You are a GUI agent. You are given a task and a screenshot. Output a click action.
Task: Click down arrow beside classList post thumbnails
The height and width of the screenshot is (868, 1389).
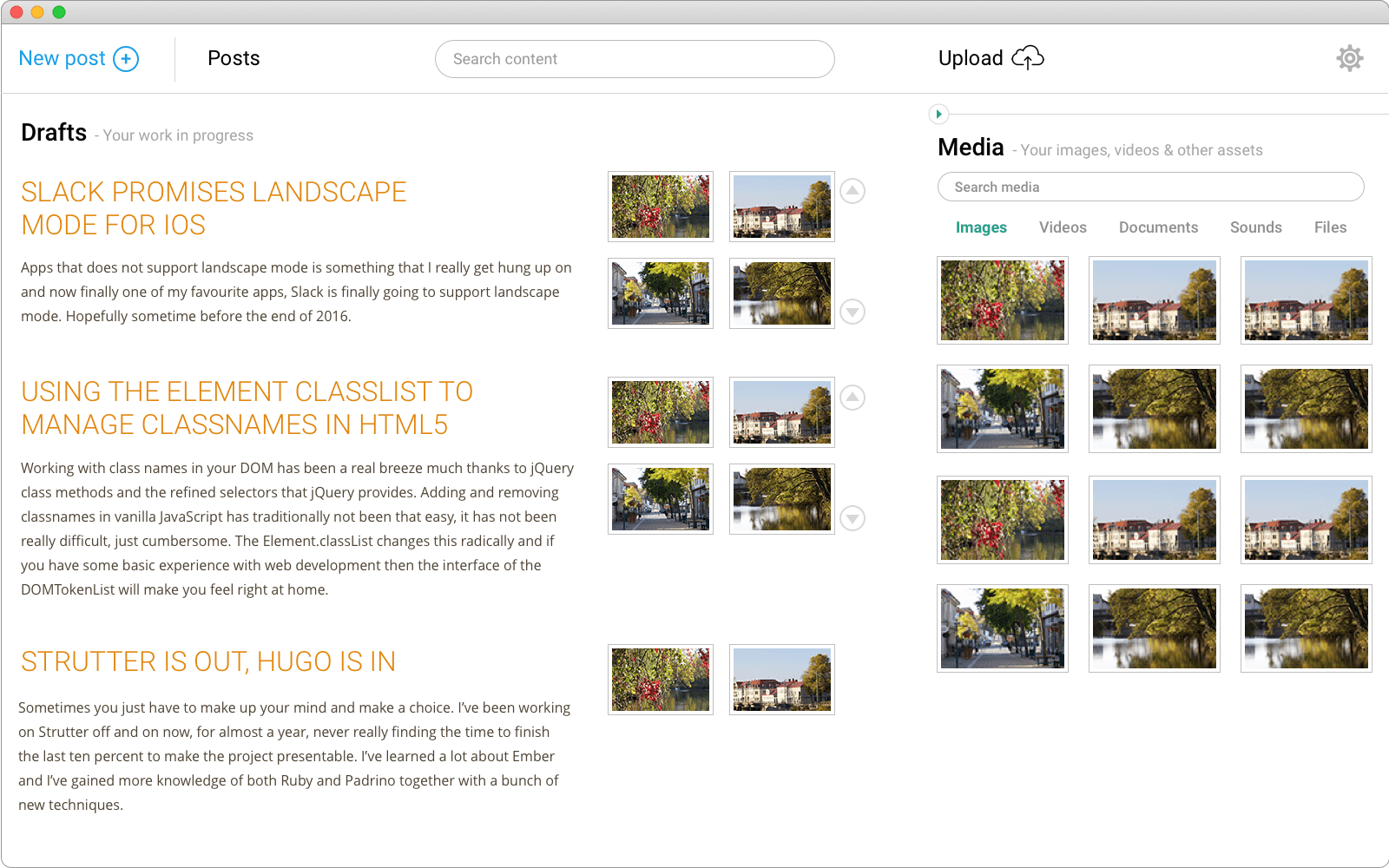[x=852, y=518]
